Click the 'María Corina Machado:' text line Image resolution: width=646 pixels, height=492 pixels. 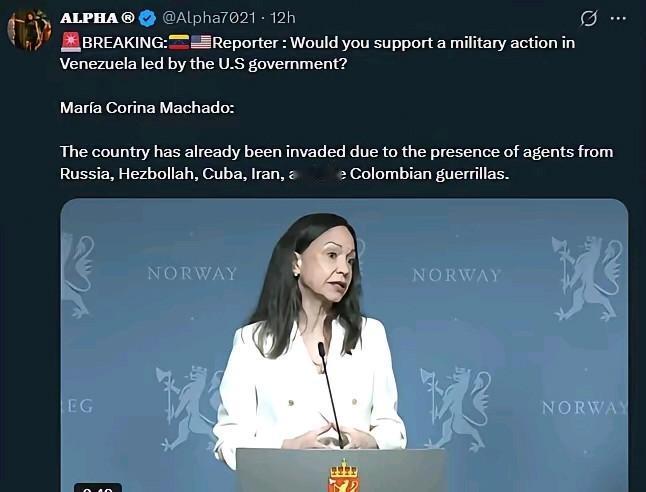pos(147,108)
